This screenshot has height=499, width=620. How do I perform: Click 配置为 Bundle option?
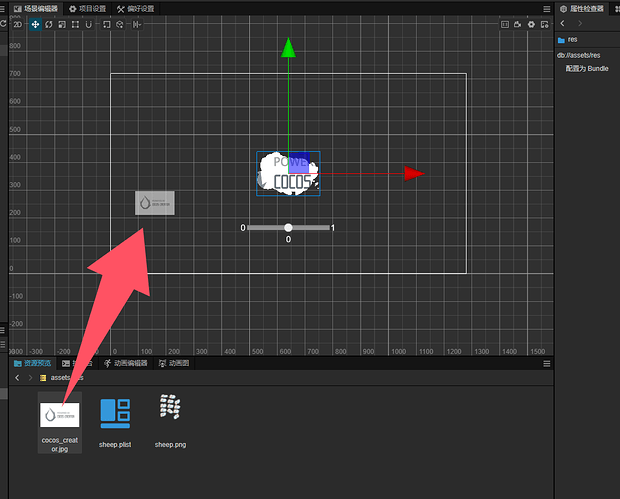[587, 68]
